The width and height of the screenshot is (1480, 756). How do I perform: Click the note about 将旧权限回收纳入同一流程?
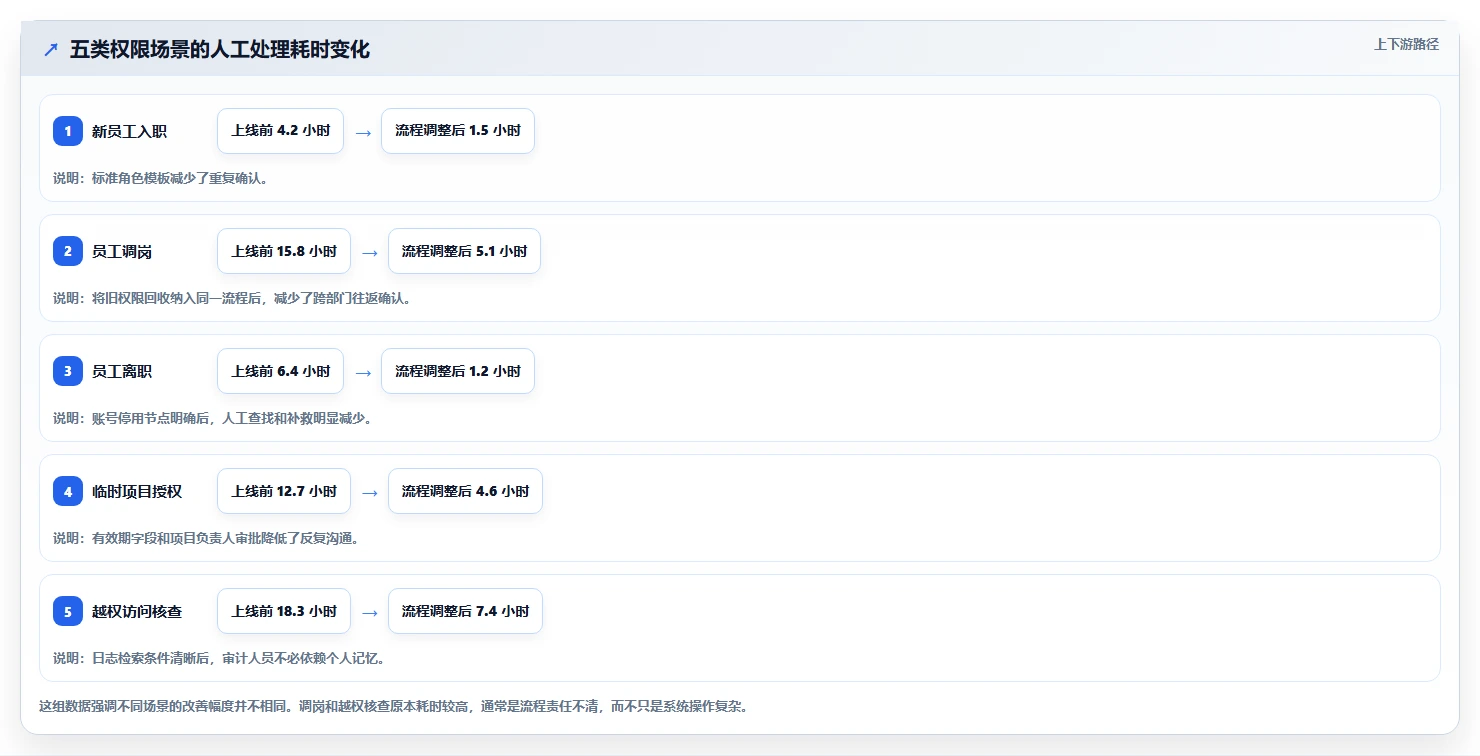(x=232, y=298)
